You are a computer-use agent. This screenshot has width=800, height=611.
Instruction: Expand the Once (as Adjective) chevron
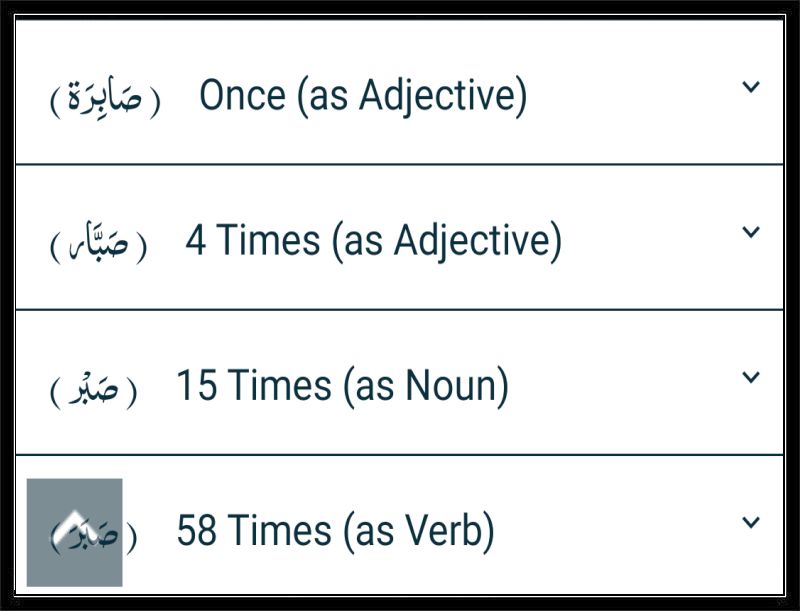pyautogui.click(x=751, y=87)
